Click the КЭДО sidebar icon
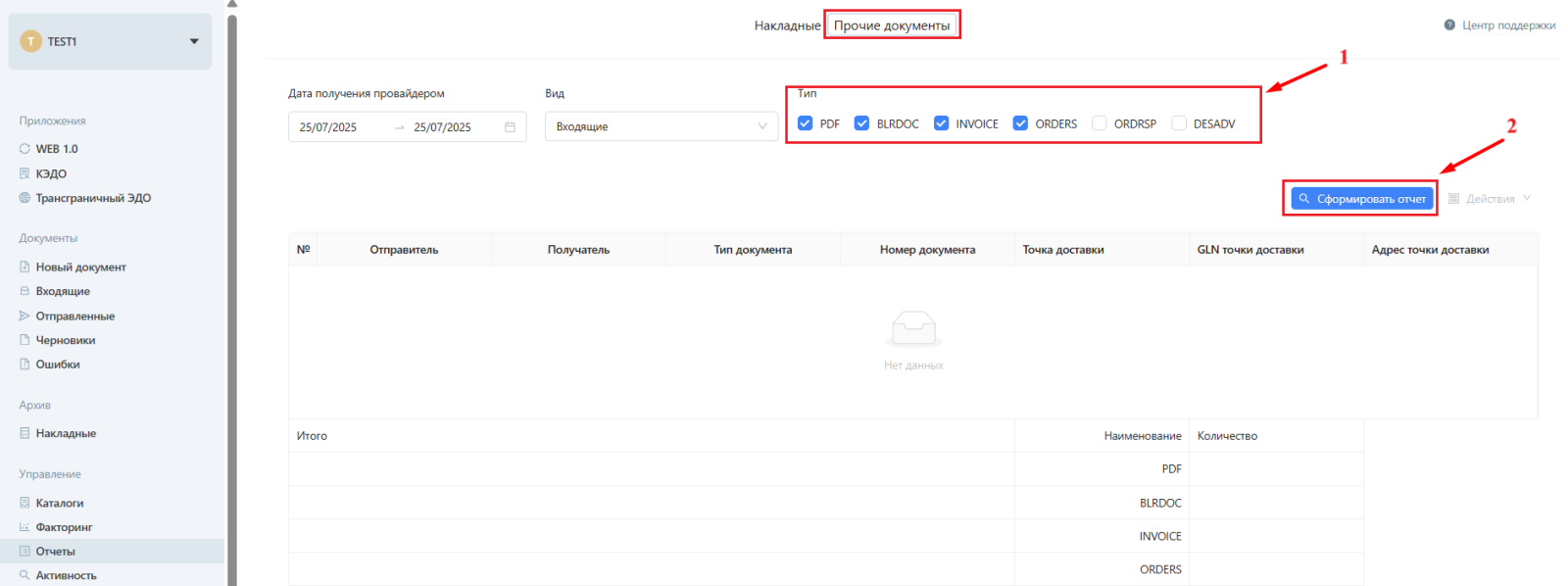This screenshot has height=586, width=1568. [24, 173]
